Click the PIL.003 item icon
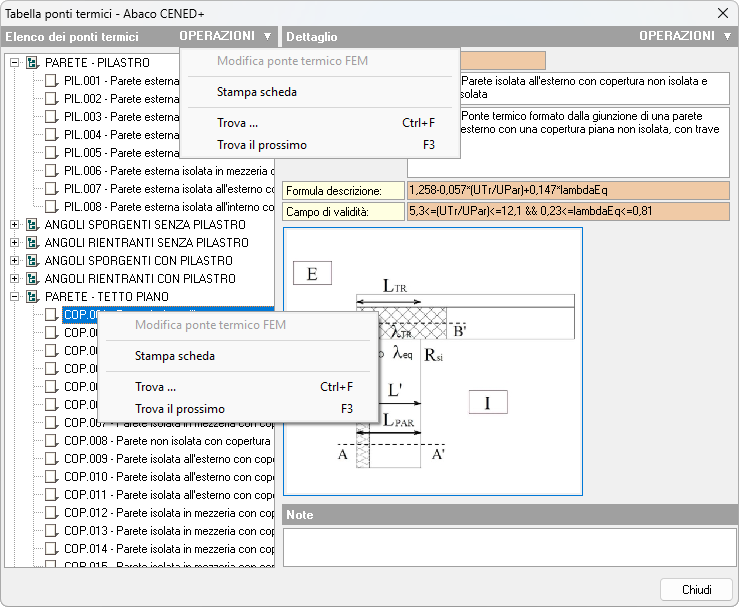Viewport: 739px width, 607px height. click(52, 117)
